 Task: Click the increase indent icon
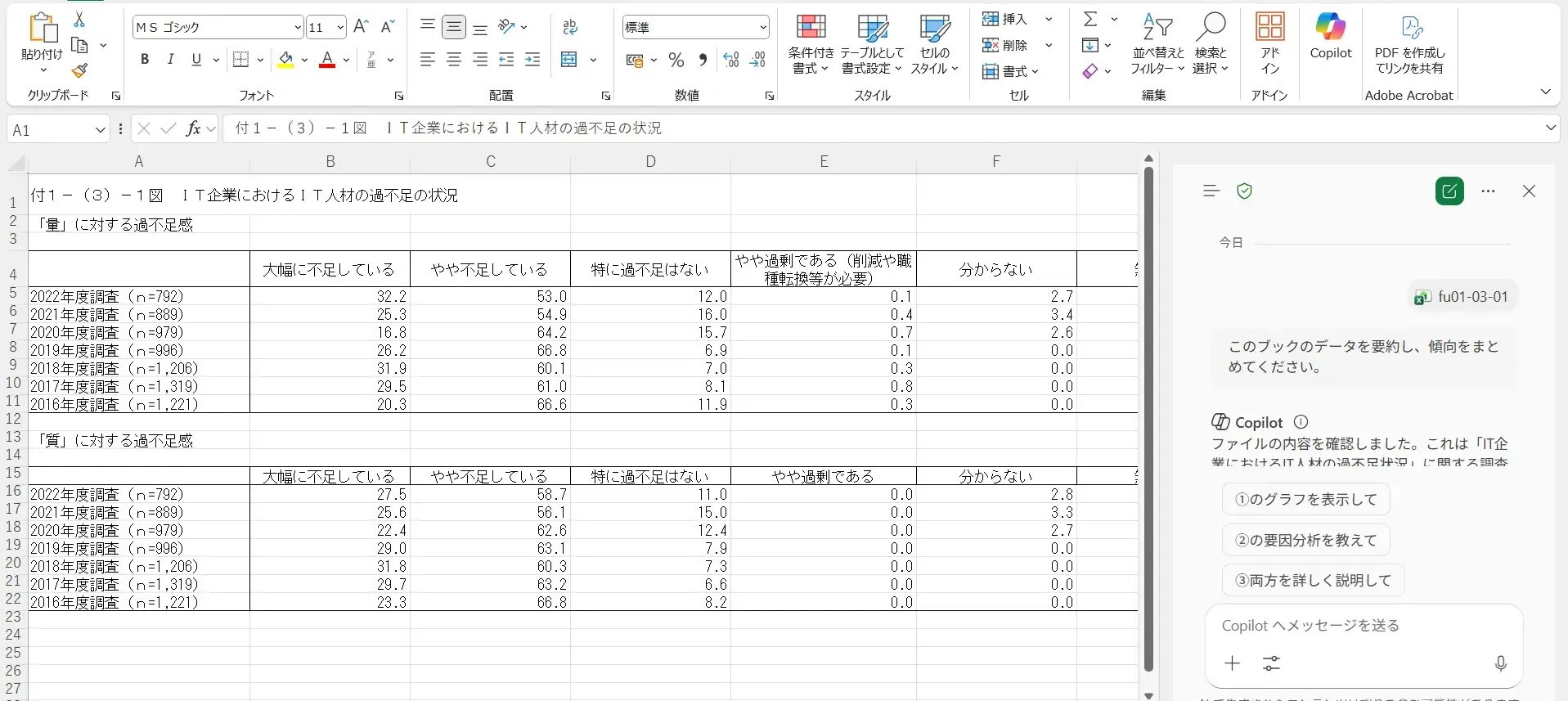[532, 59]
